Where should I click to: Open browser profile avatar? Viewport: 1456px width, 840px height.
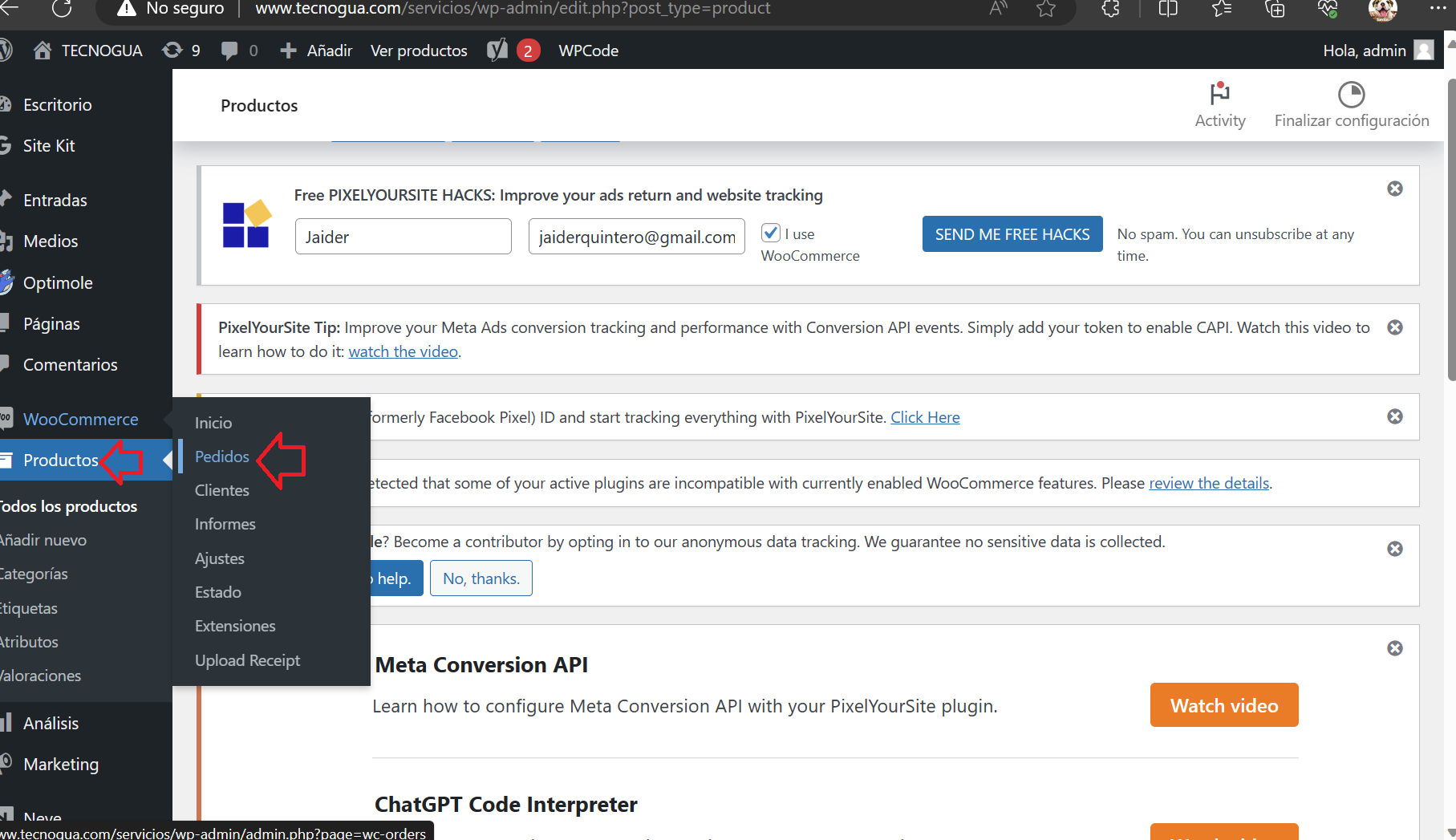(x=1382, y=9)
